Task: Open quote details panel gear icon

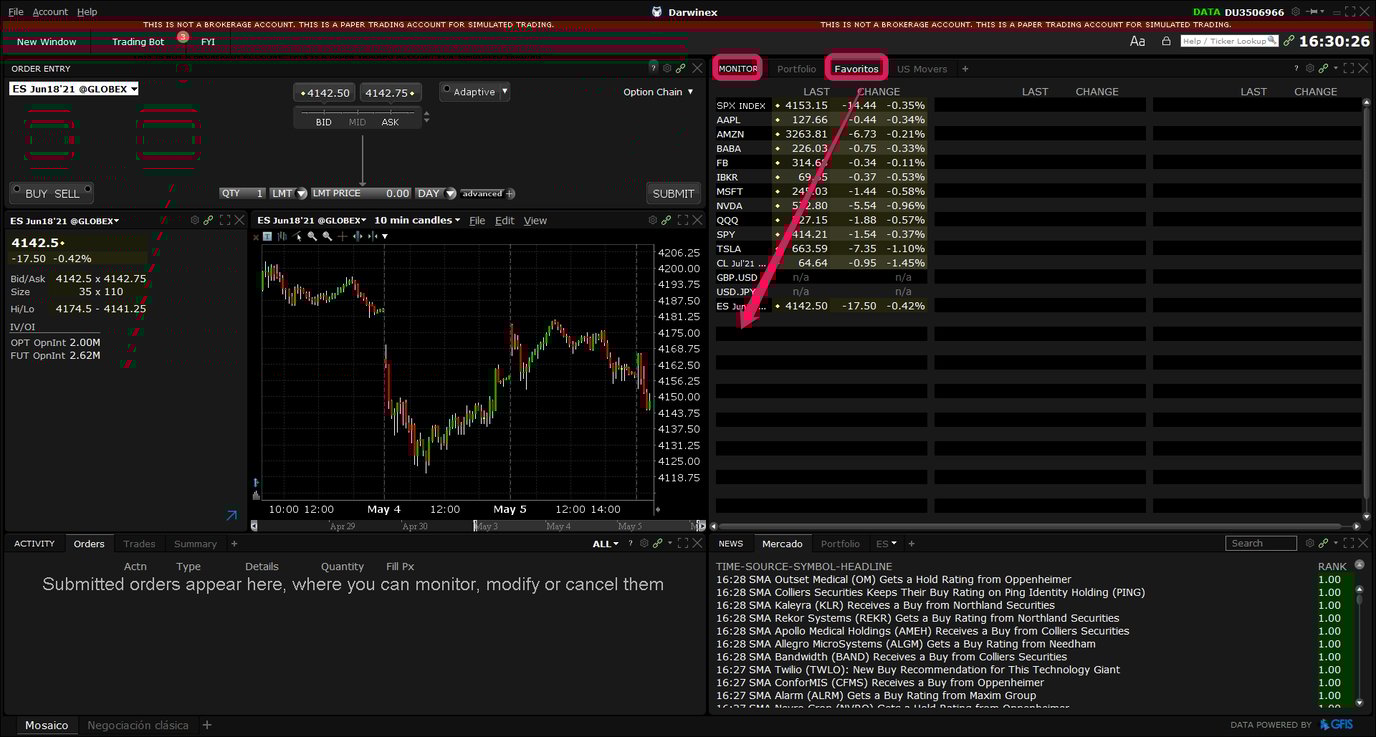Action: [x=195, y=220]
